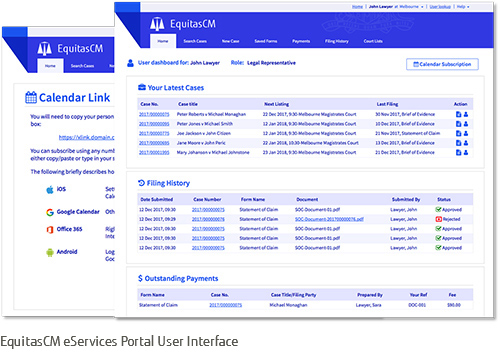Switch to the Saved Forms tab

(x=266, y=41)
